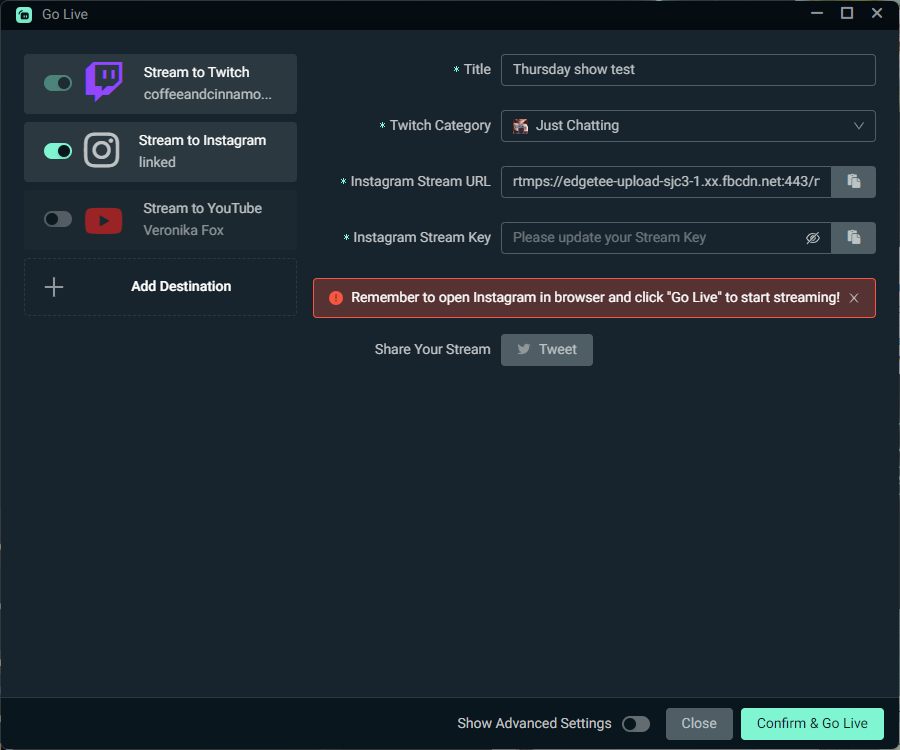Screen dimensions: 900x750
Task: Paste into Instagram Stream Key field
Action: pyautogui.click(x=853, y=238)
